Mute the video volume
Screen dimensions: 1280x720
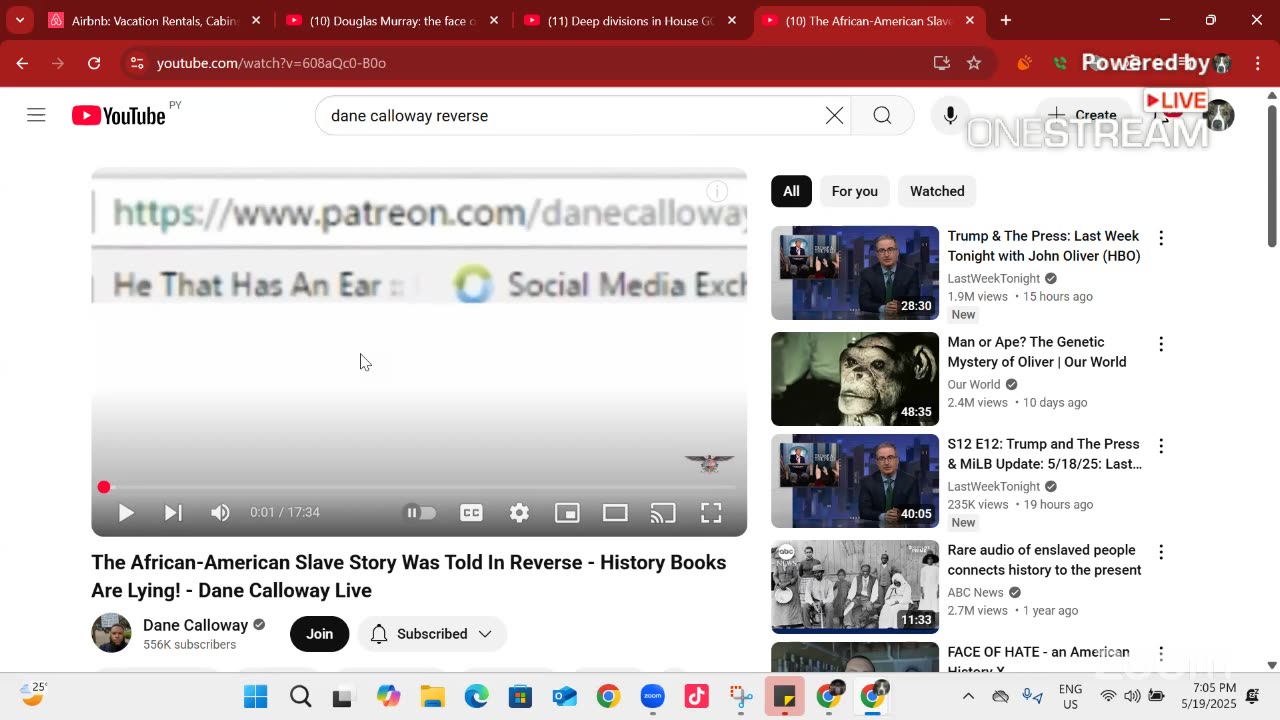[x=220, y=513]
